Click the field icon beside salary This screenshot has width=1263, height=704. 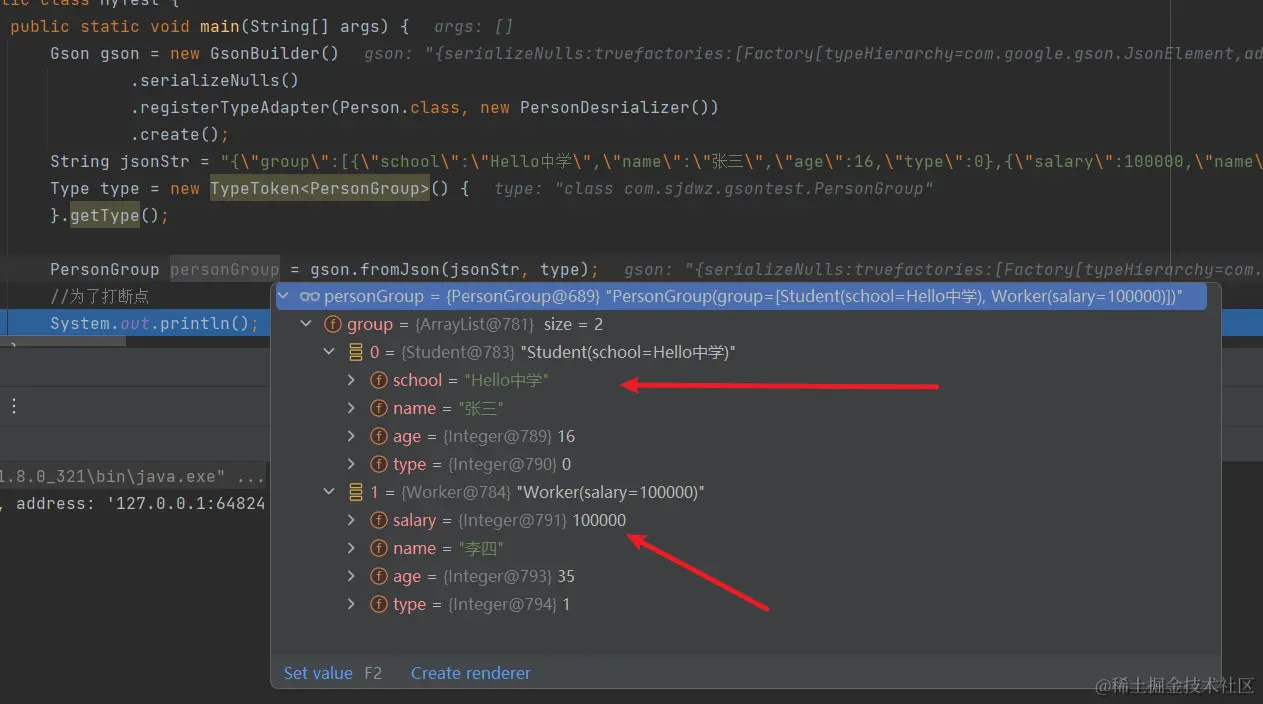coord(379,520)
